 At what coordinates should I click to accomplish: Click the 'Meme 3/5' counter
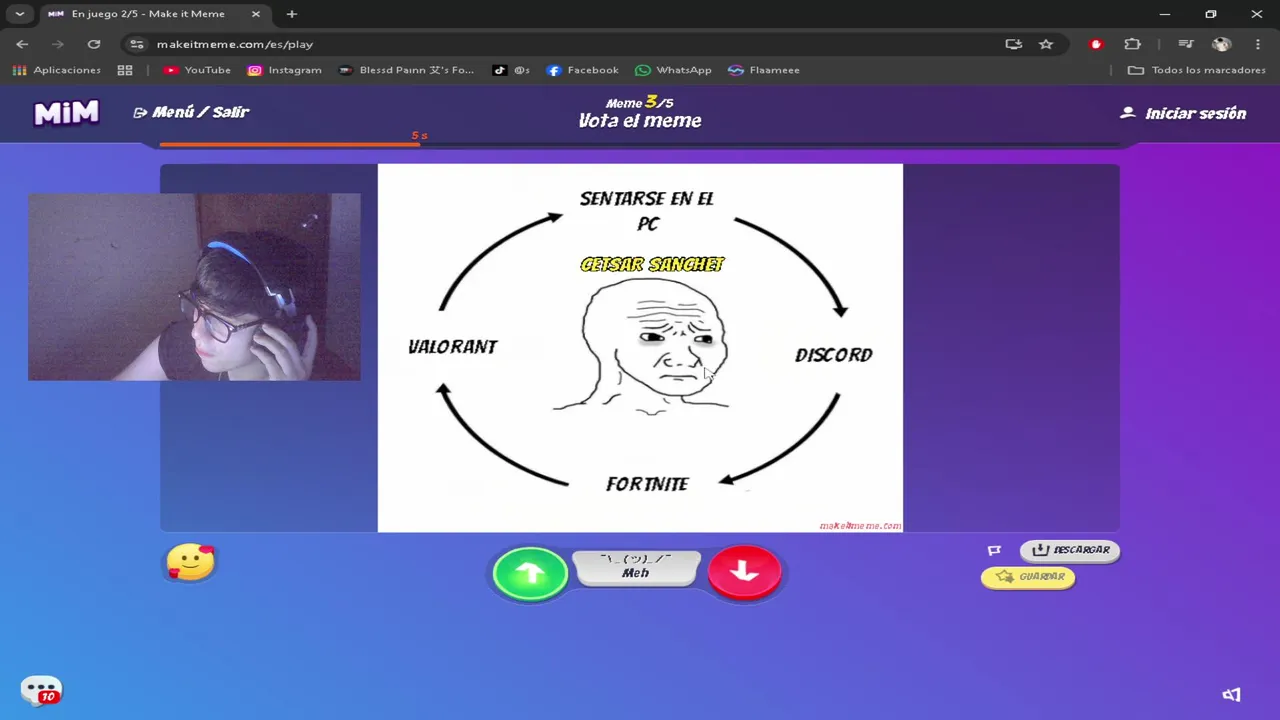[x=640, y=102]
